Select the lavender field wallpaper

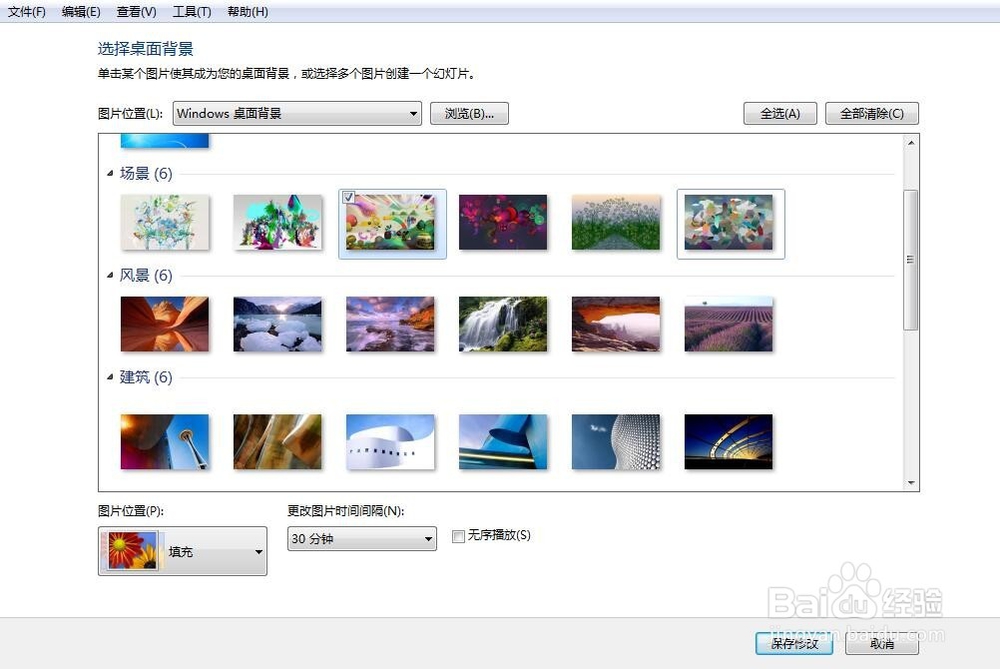click(x=729, y=324)
